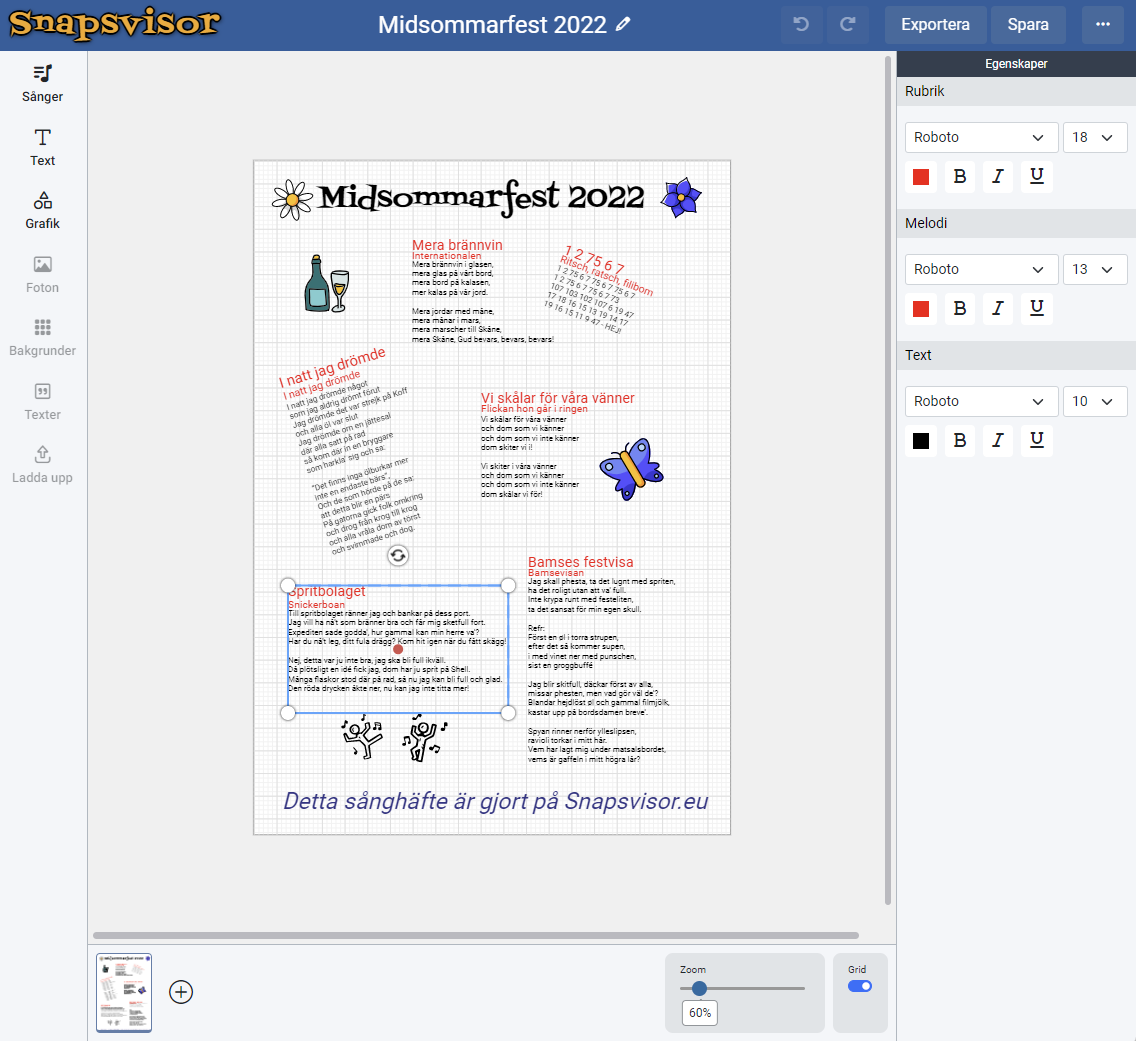The width and height of the screenshot is (1136, 1041).
Task: Open the Sånger panel in sidebar
Action: pyautogui.click(x=42, y=83)
